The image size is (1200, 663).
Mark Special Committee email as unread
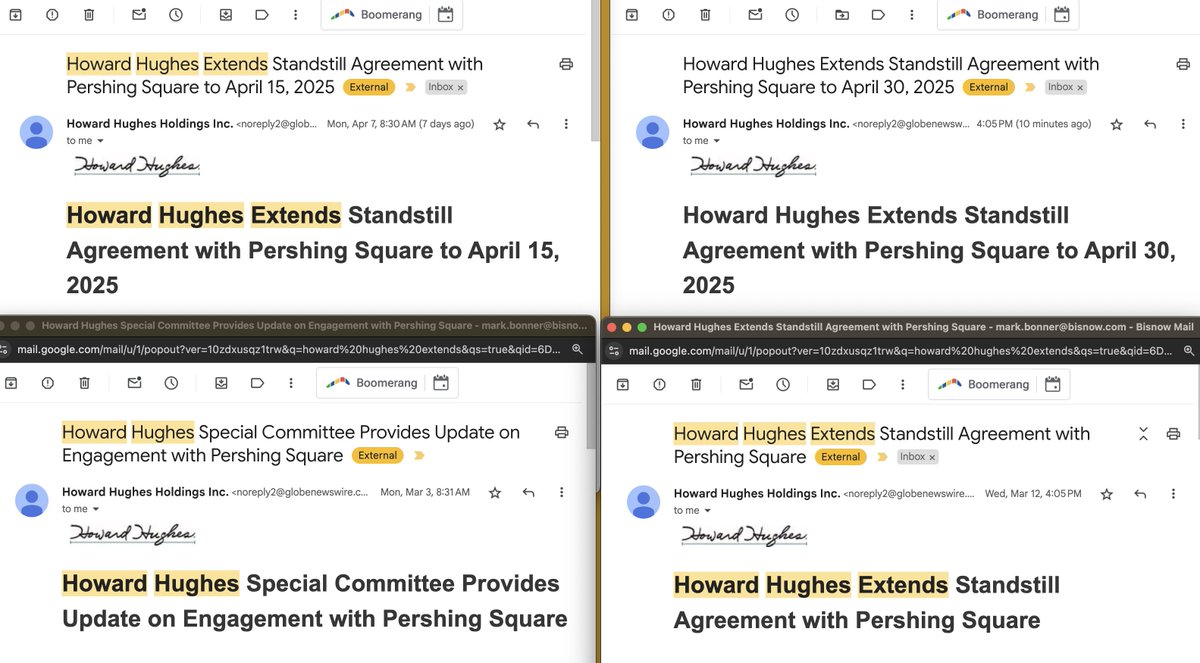click(x=134, y=383)
